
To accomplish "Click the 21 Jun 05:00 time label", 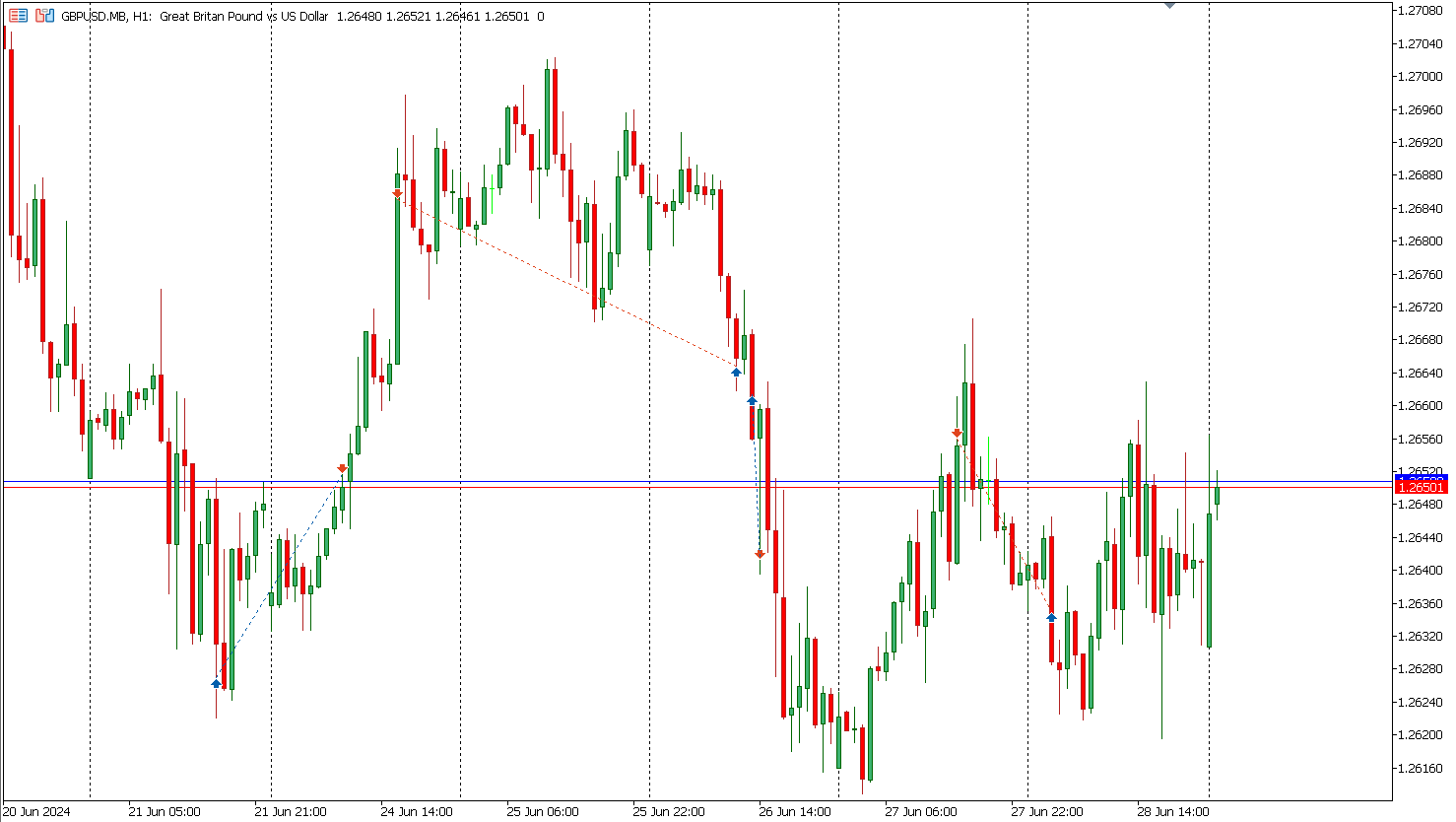I will coord(165,812).
